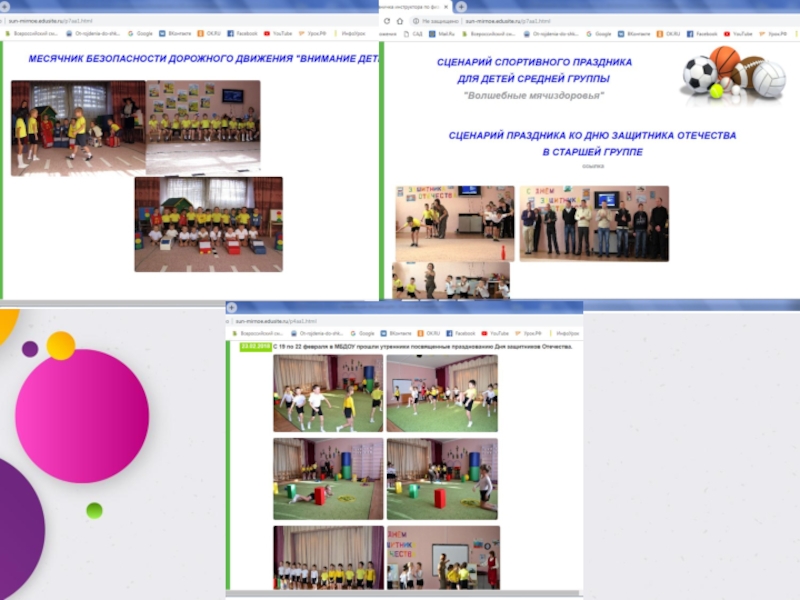This screenshot has height=600, width=800.
Task: Open bottom-right photo with whiteboard
Action: [x=443, y=558]
